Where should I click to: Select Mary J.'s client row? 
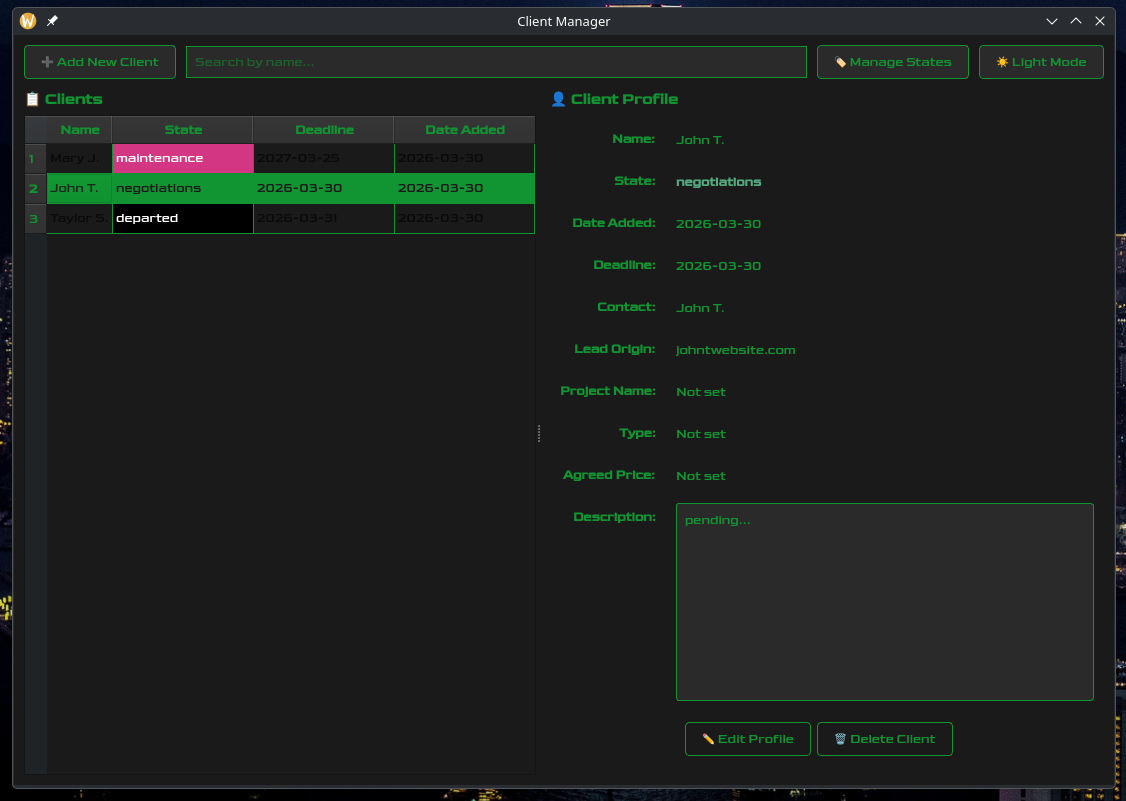tap(78, 158)
